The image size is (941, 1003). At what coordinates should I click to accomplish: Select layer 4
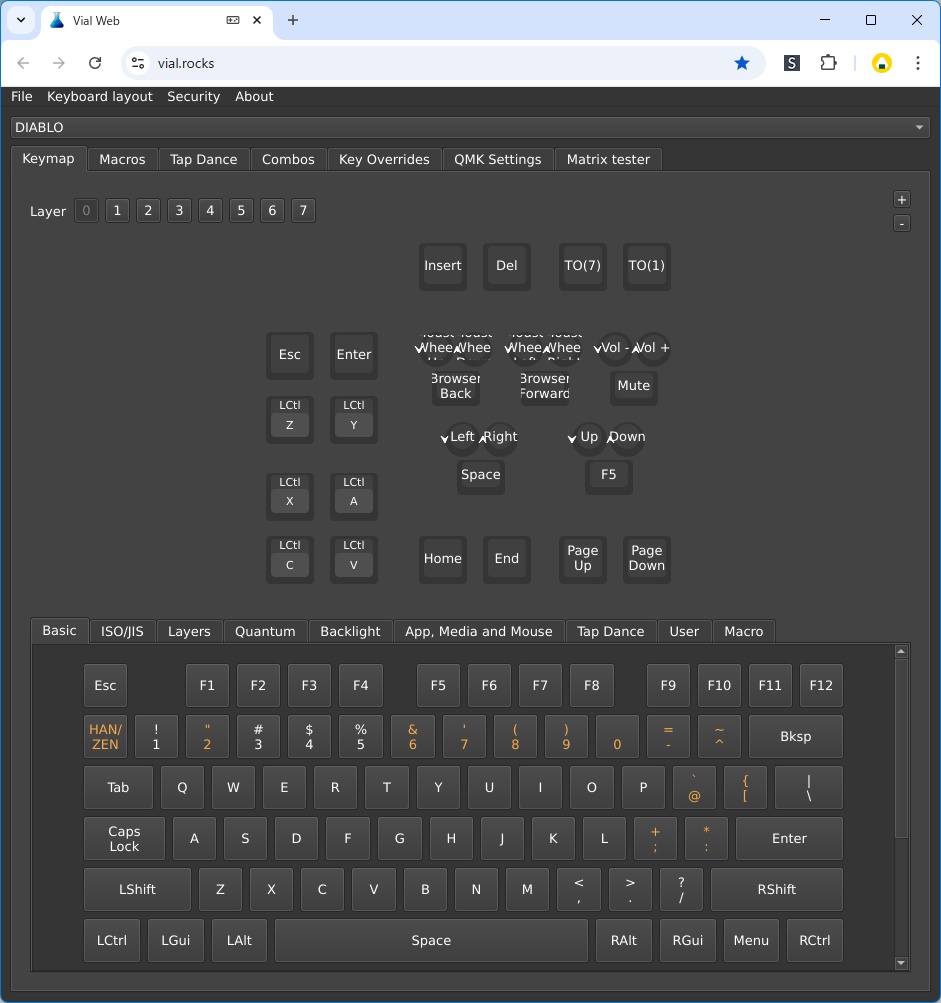210,210
